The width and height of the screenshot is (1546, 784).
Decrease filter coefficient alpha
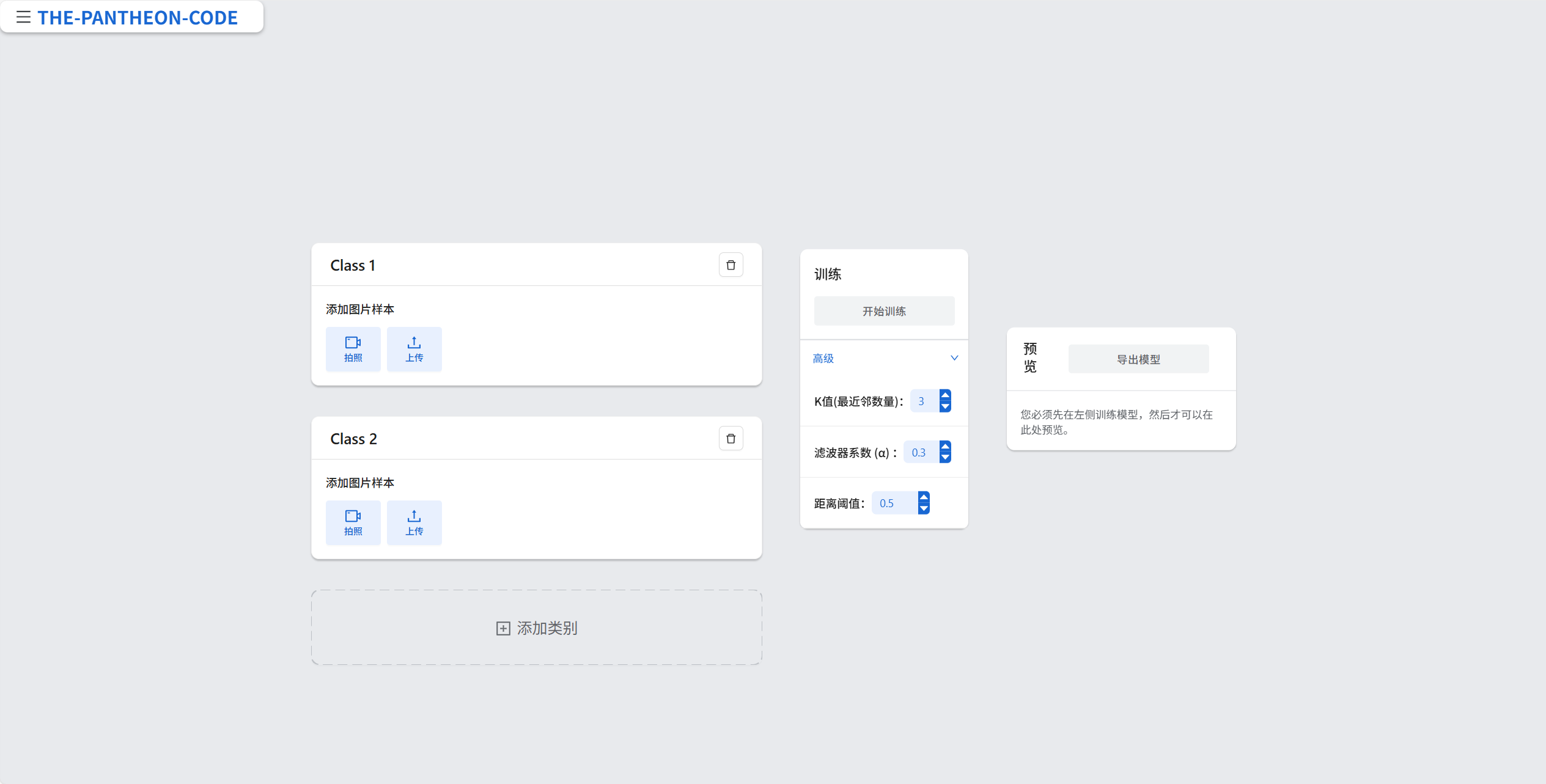945,458
